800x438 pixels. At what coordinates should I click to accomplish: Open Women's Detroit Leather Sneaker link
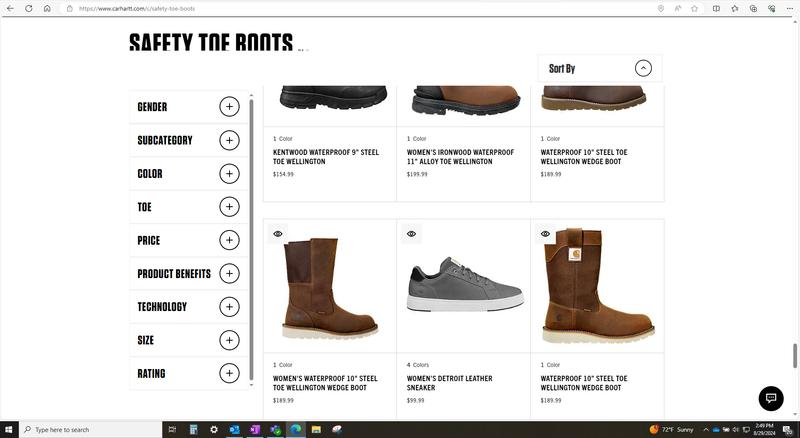click(449, 383)
